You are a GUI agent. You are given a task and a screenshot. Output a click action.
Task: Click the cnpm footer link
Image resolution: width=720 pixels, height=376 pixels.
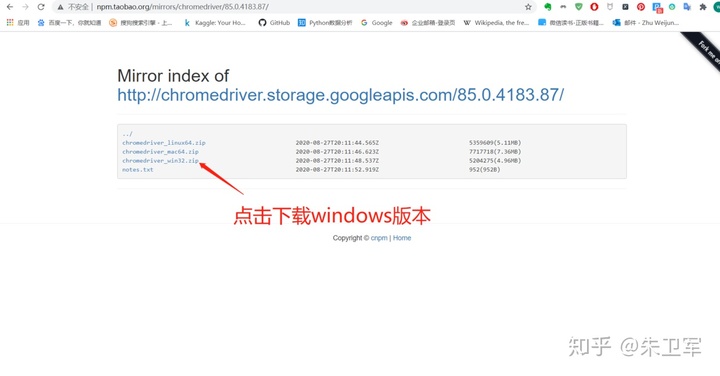(x=379, y=238)
